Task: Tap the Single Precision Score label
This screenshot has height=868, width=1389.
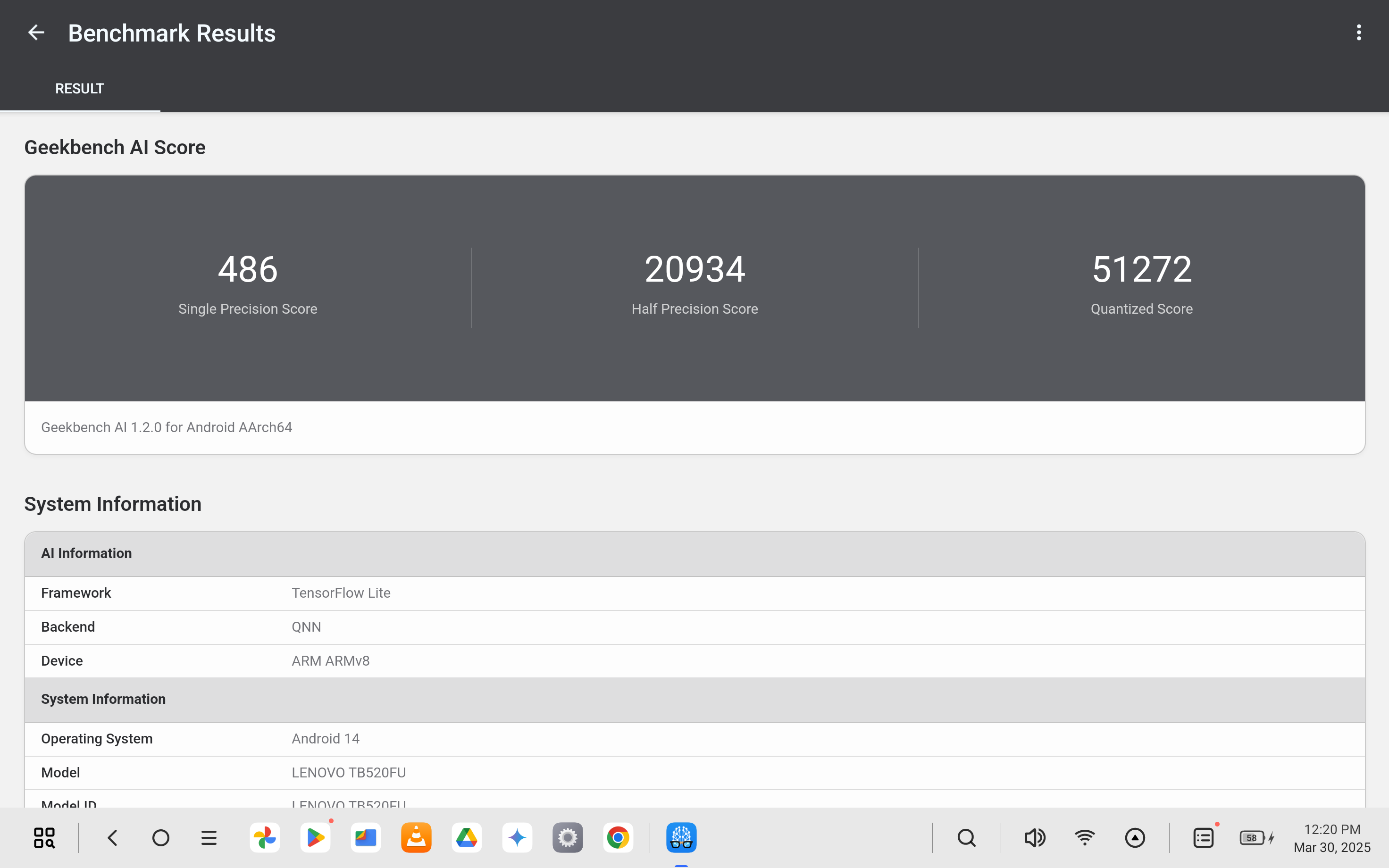Action: click(x=248, y=309)
